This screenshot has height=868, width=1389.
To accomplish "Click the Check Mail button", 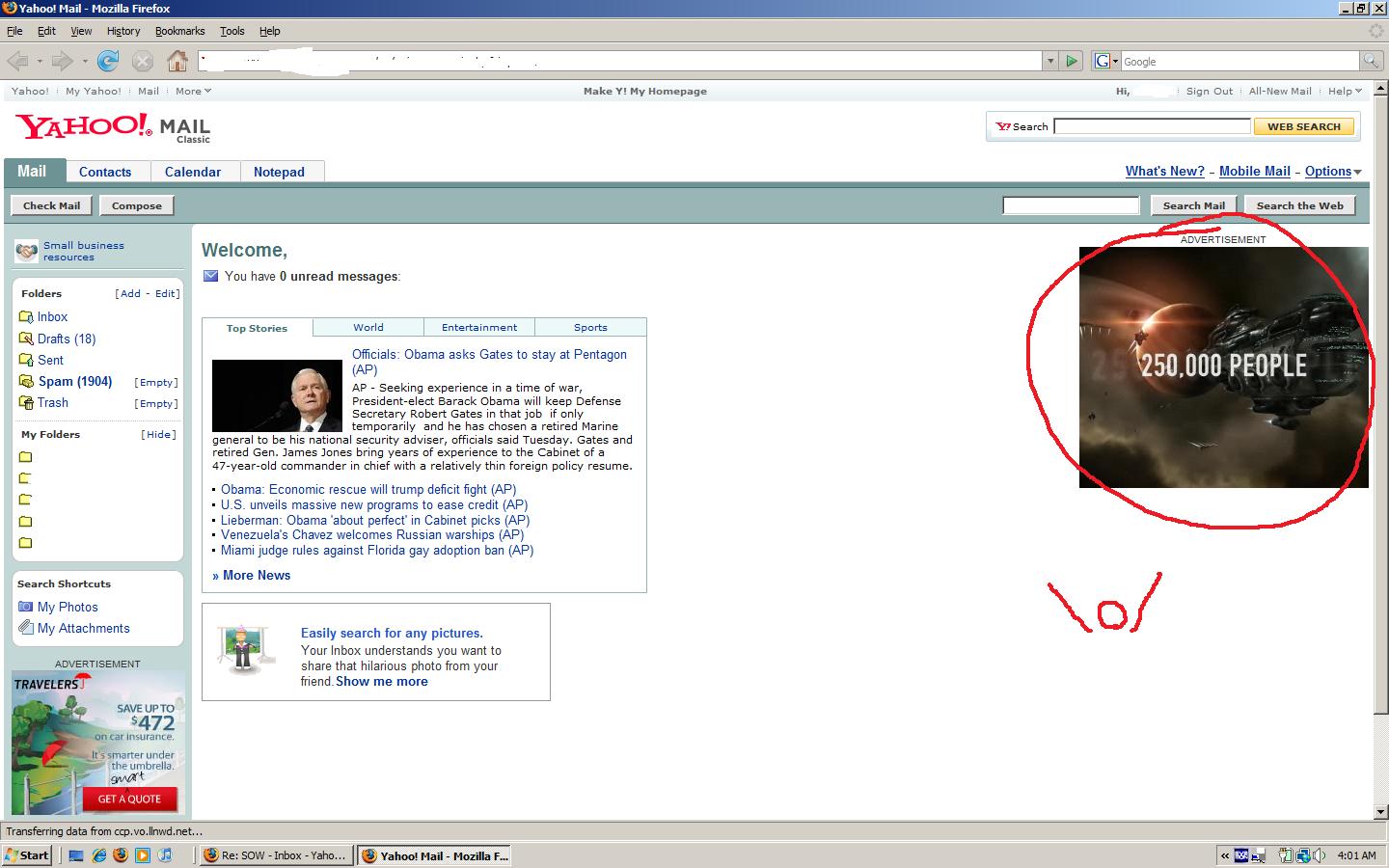I will [52, 205].
